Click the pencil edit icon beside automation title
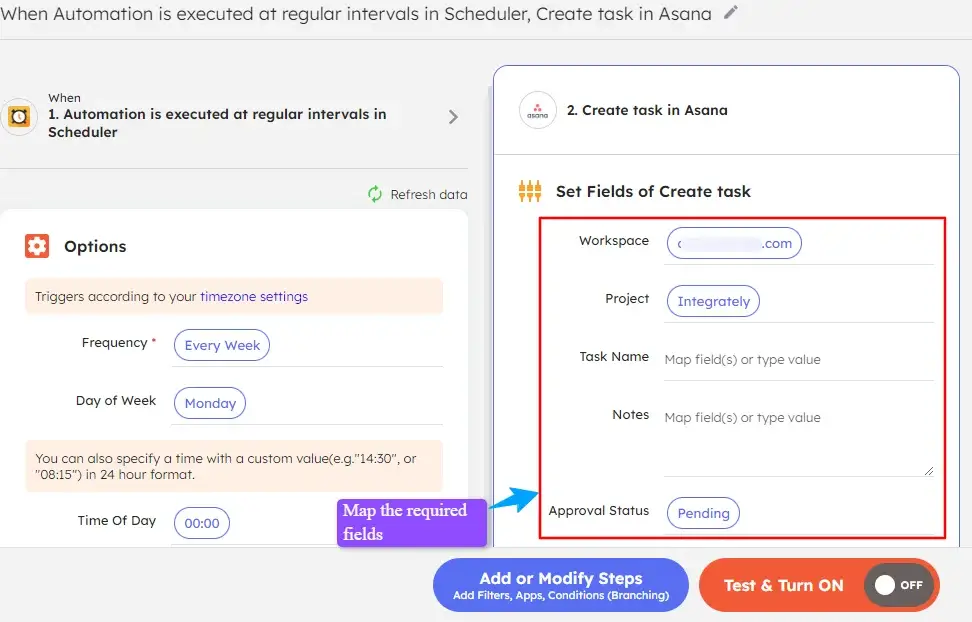The width and height of the screenshot is (972, 622). (729, 14)
